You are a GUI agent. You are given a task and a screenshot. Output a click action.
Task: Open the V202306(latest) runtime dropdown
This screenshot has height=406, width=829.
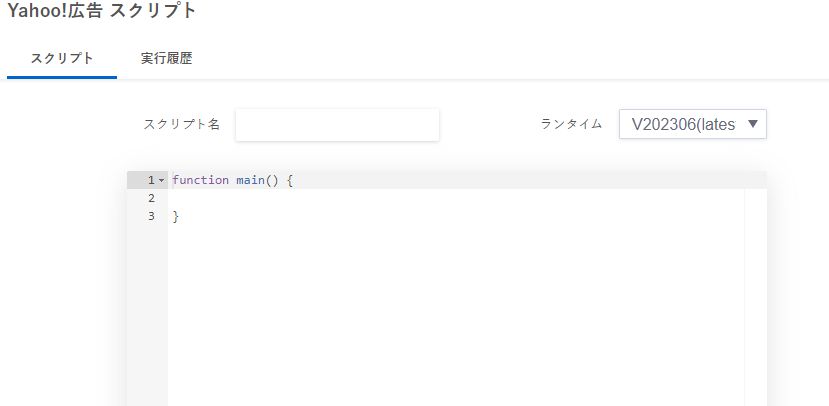693,124
